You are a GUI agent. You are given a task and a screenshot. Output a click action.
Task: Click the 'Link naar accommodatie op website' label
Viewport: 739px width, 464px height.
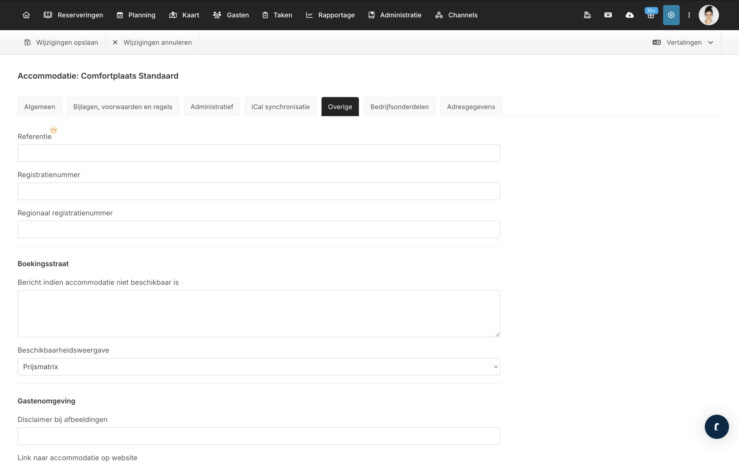(77, 458)
